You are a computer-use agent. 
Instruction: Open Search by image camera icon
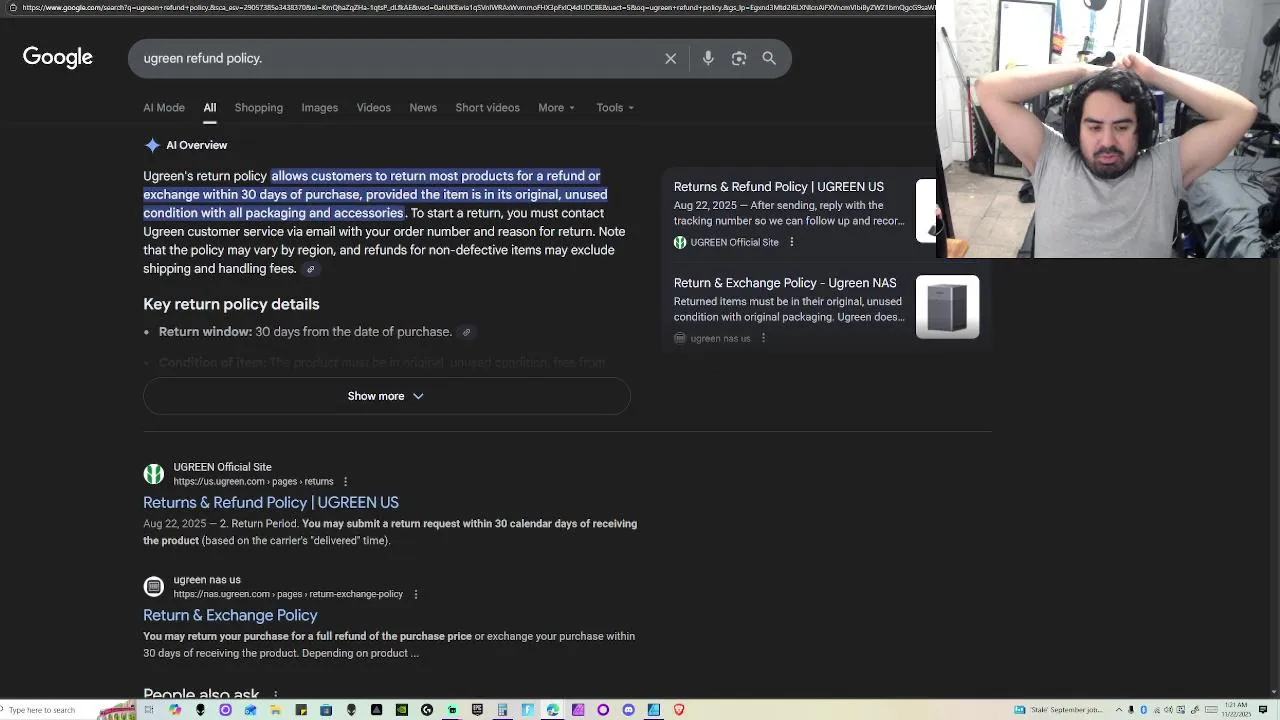[x=739, y=58]
